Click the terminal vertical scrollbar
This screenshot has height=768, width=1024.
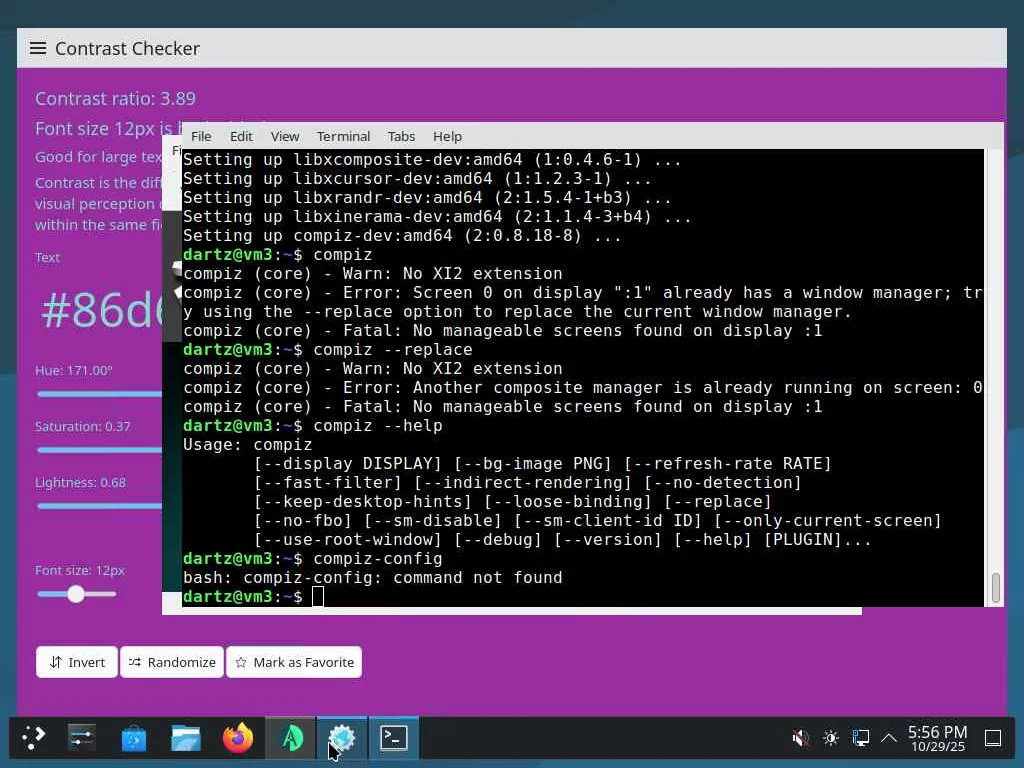pyautogui.click(x=995, y=588)
